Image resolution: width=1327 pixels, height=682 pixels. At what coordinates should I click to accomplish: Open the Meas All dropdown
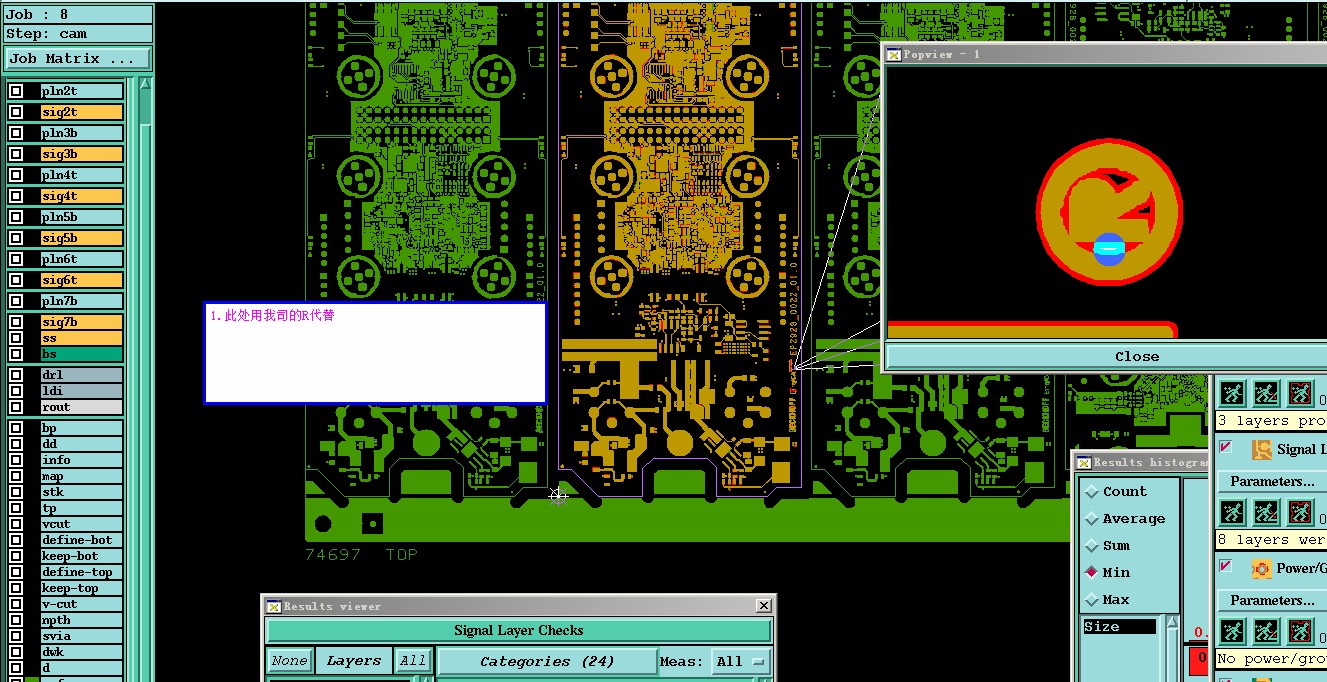(743, 661)
